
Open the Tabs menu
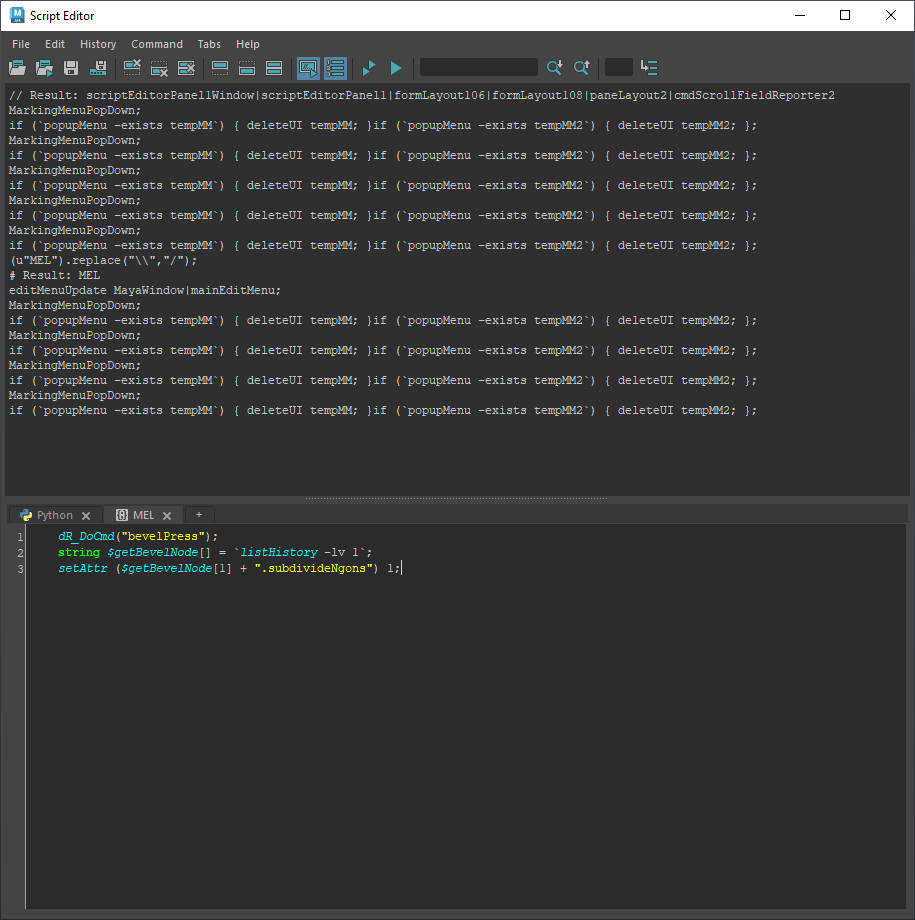(x=209, y=44)
